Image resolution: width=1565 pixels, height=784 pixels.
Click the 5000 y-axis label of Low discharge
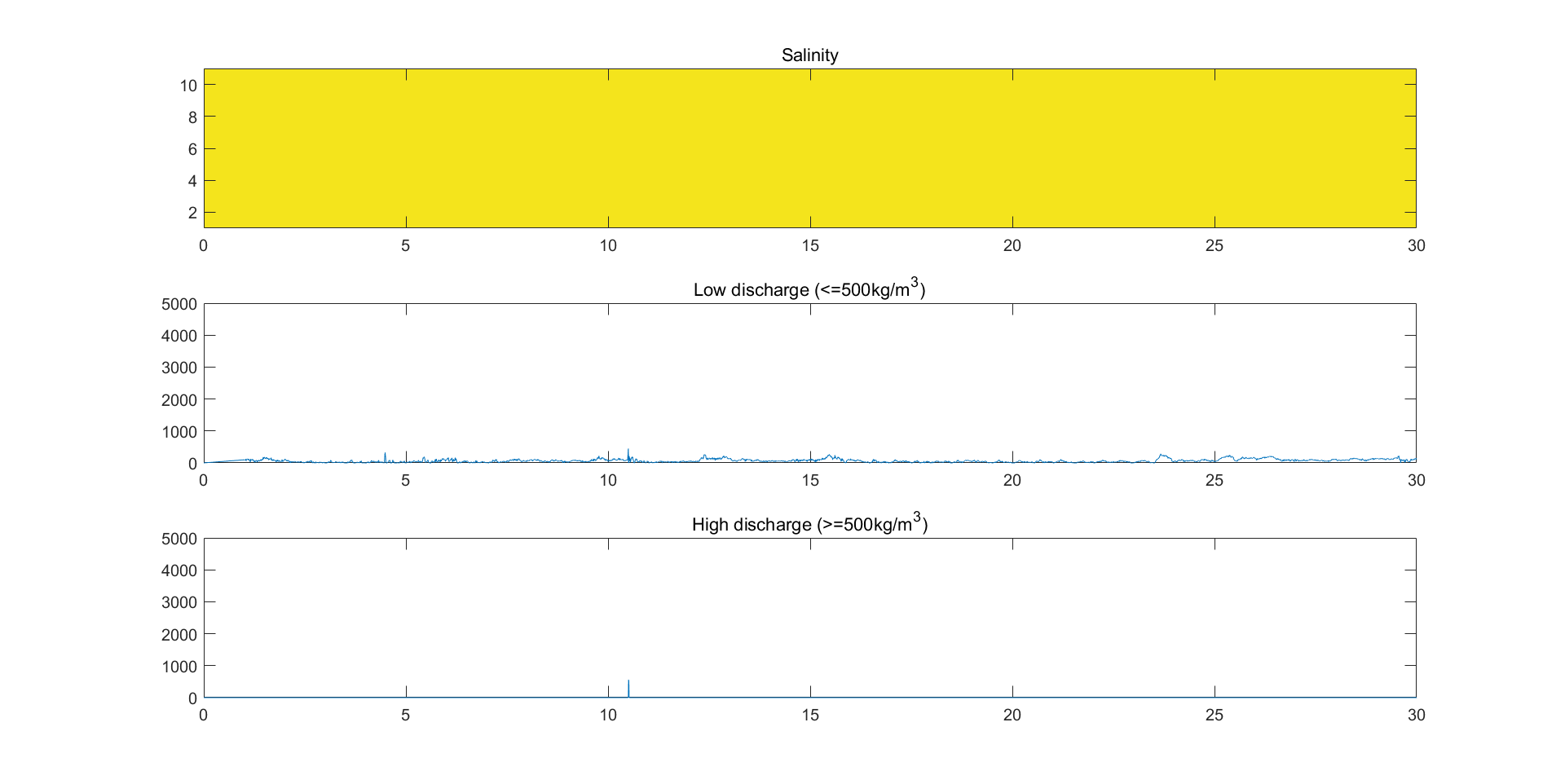click(179, 304)
